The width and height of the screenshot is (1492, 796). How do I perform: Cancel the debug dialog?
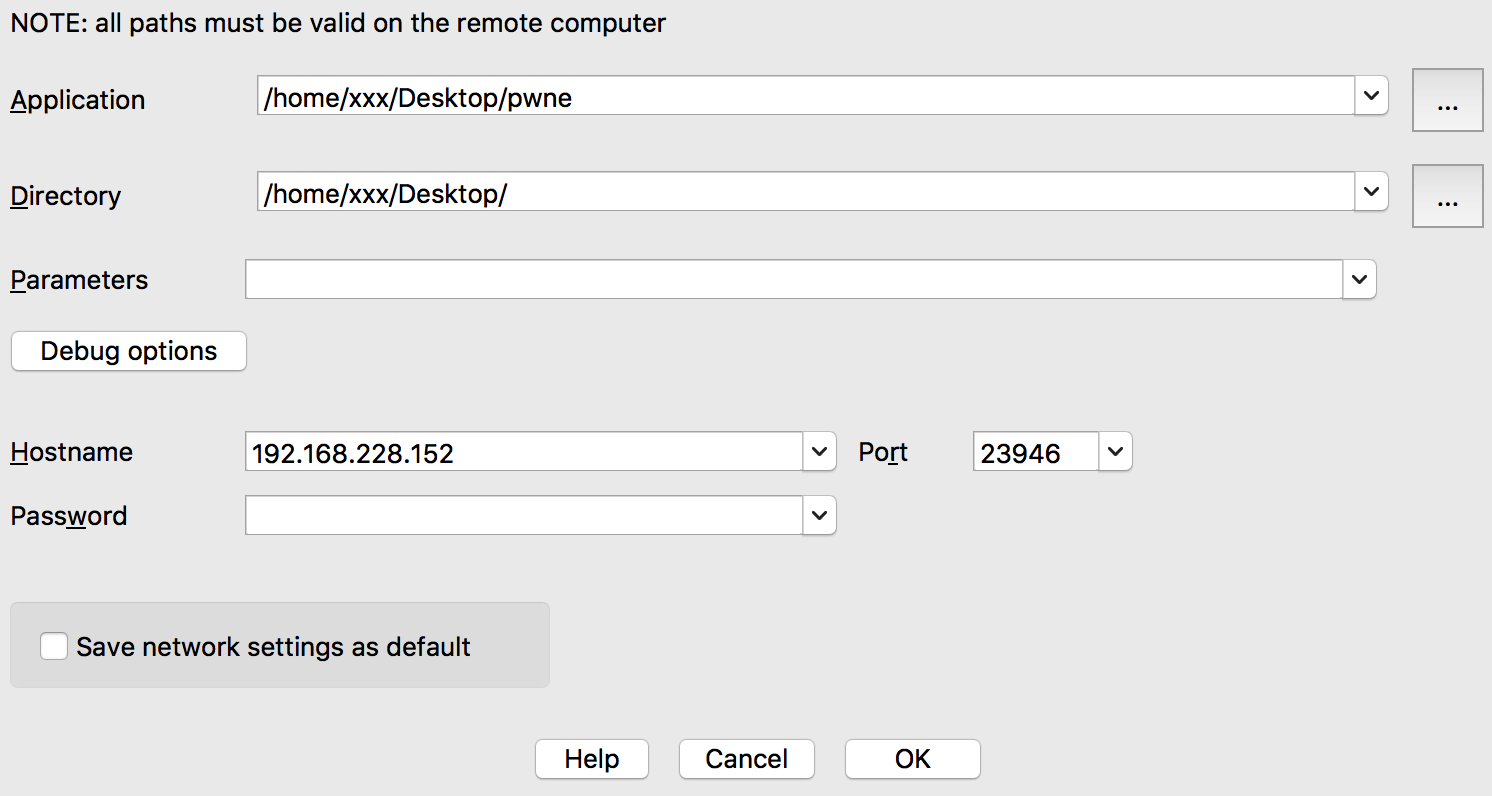[747, 759]
